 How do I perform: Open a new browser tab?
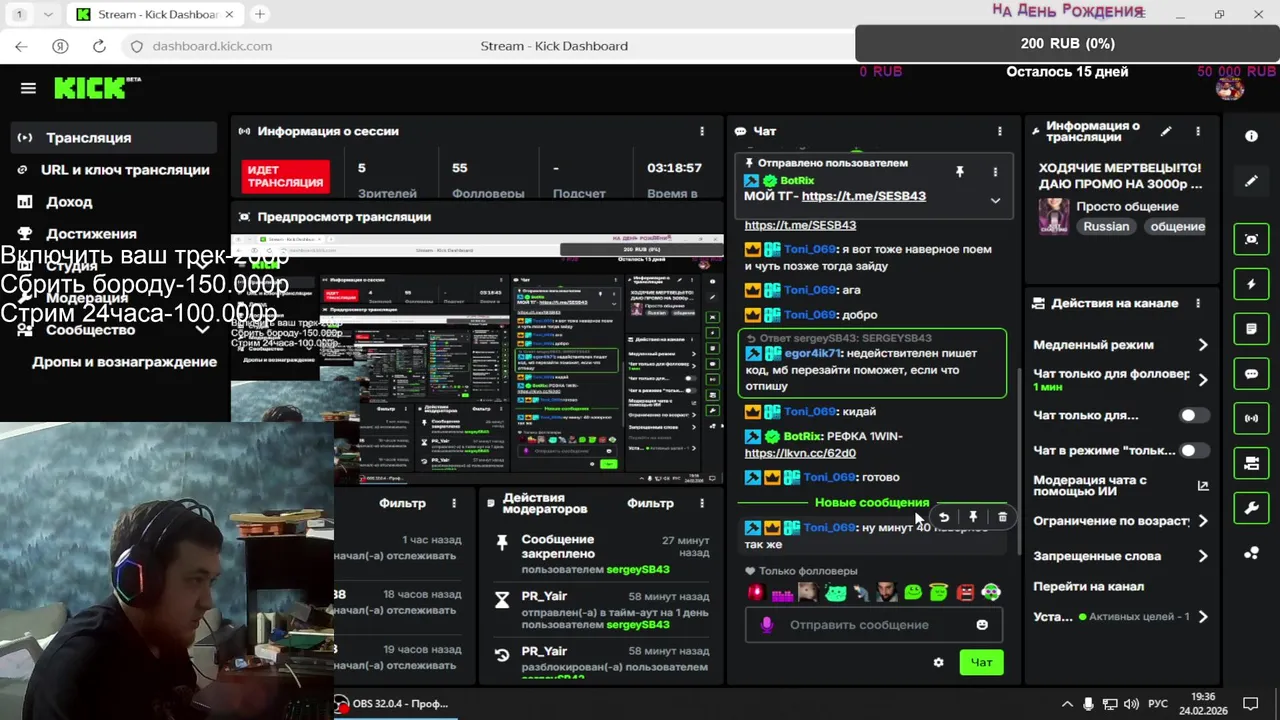(260, 14)
